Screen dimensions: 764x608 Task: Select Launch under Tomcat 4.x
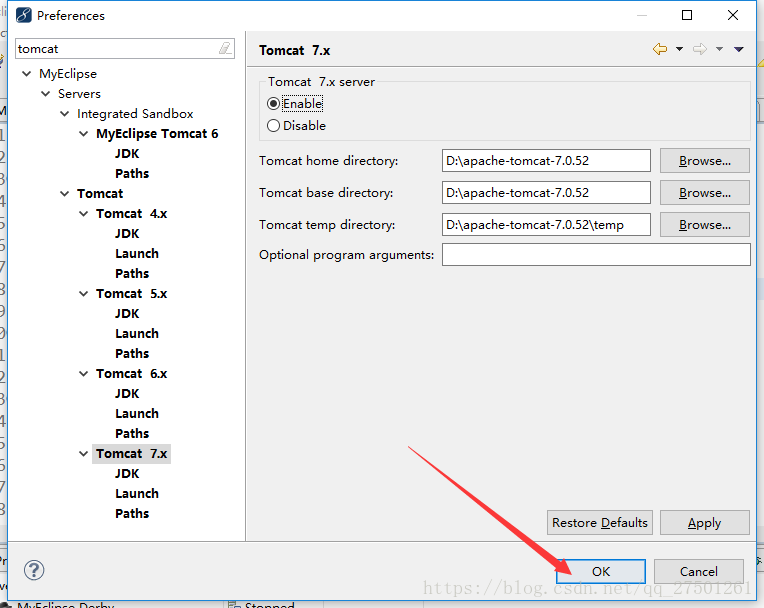pyautogui.click(x=137, y=253)
